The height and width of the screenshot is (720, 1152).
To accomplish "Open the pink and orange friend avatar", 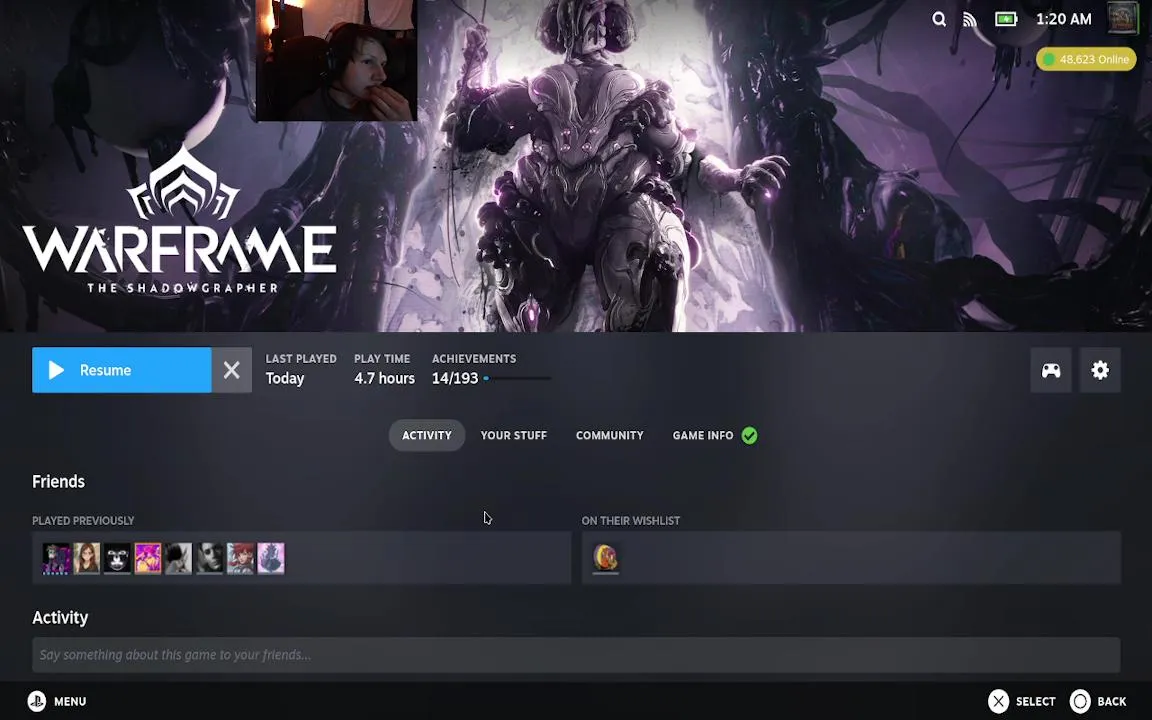I will 148,558.
